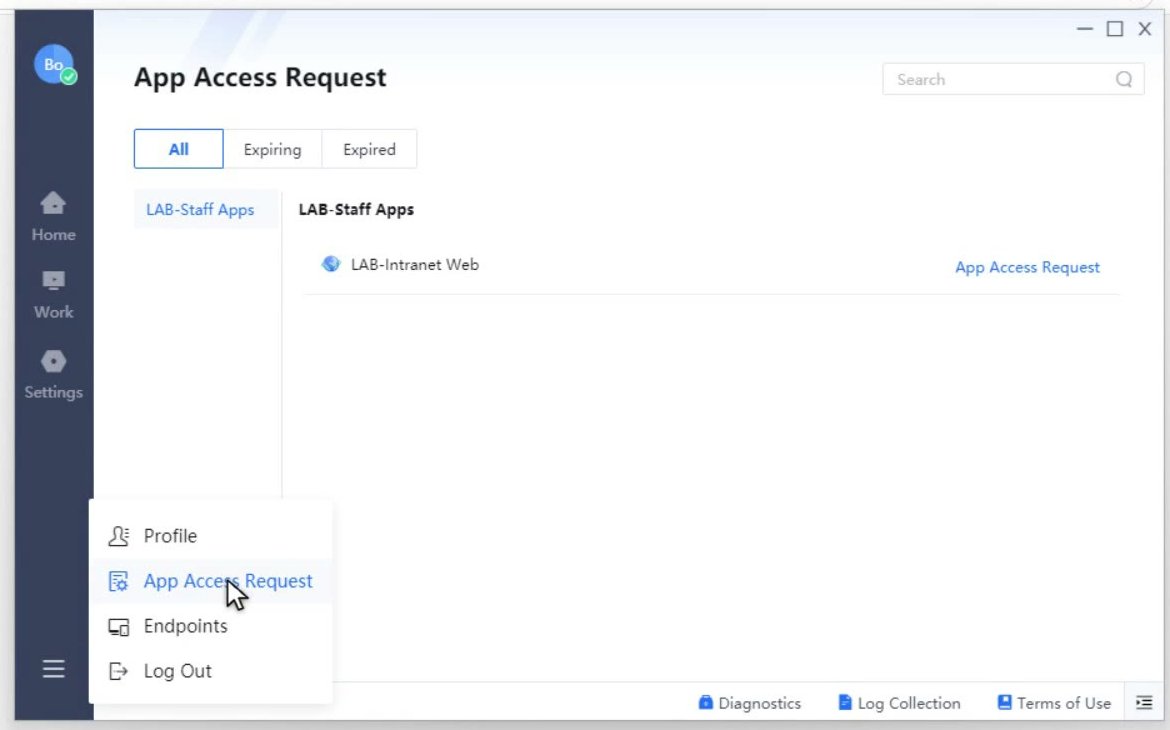This screenshot has height=730, width=1170.
Task: Click the Diagnostics icon in the footer
Action: [x=705, y=702]
